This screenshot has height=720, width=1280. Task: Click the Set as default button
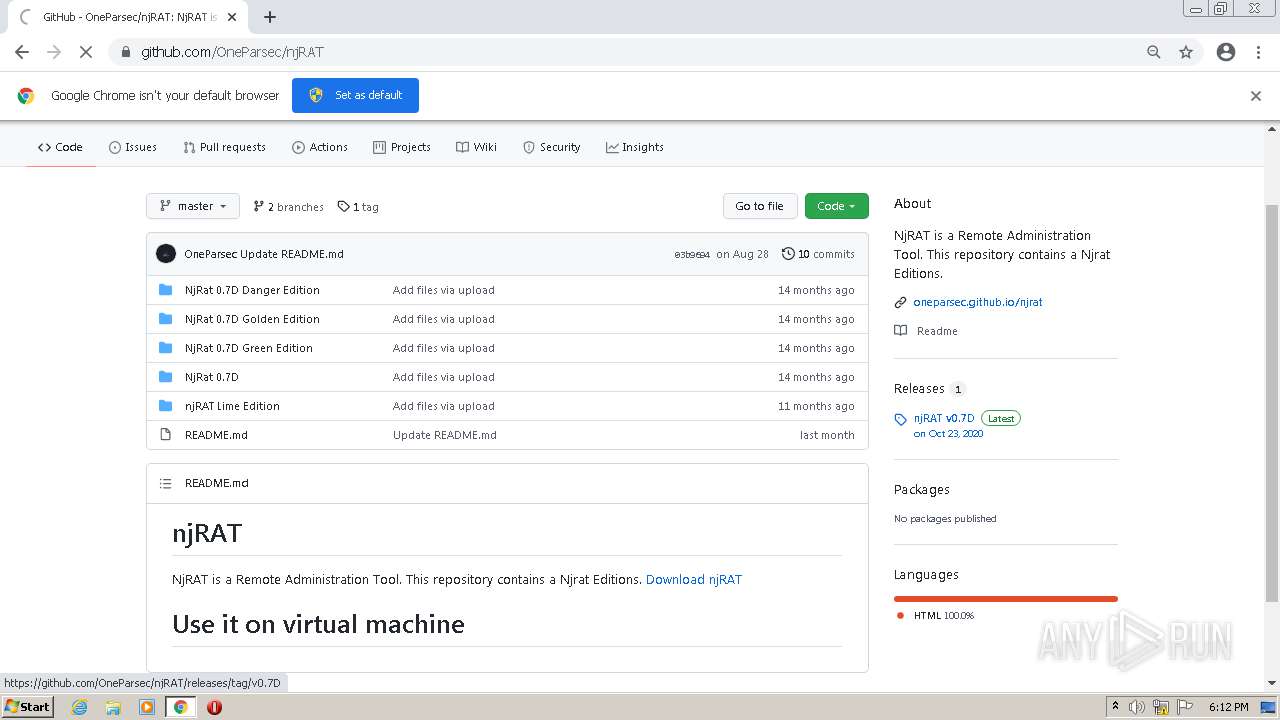coord(355,95)
